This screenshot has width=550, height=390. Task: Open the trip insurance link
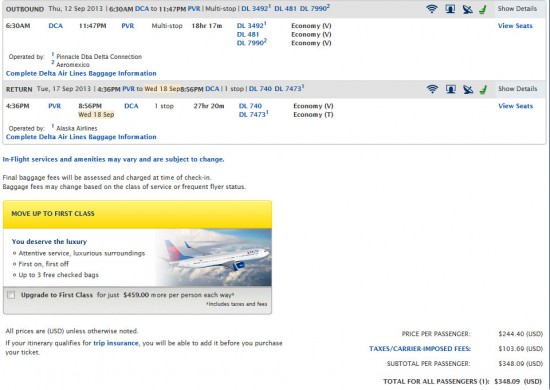coord(116,343)
